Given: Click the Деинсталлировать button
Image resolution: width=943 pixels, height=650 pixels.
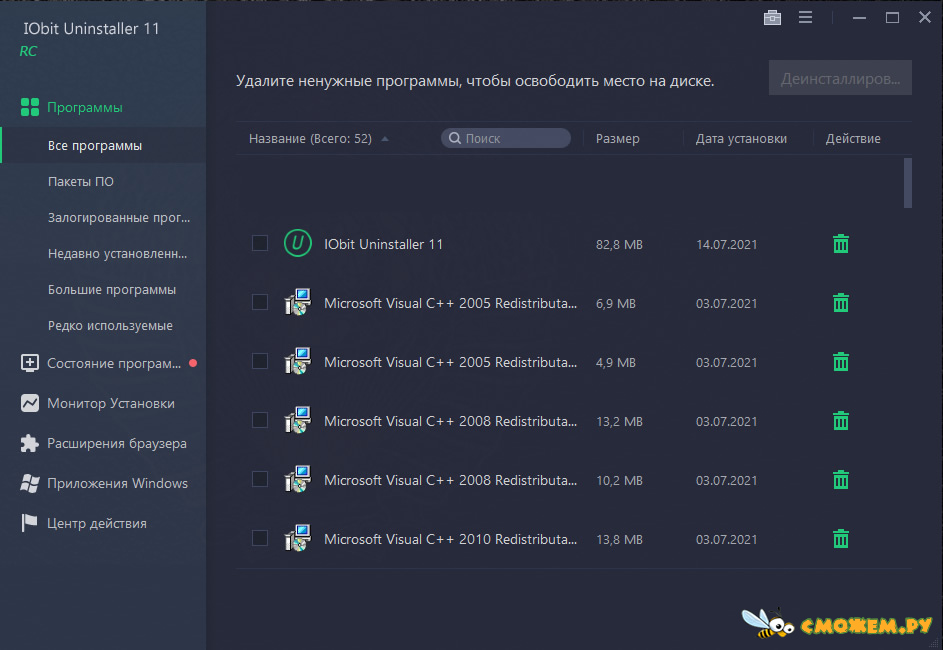Looking at the screenshot, I should tap(840, 78).
